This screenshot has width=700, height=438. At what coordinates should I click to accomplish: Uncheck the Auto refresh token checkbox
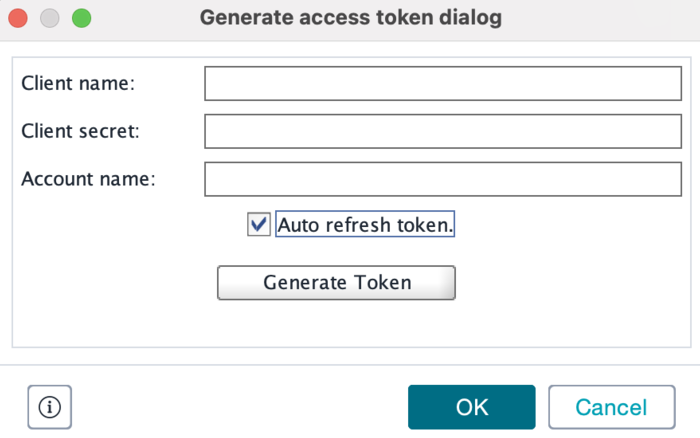coord(259,225)
